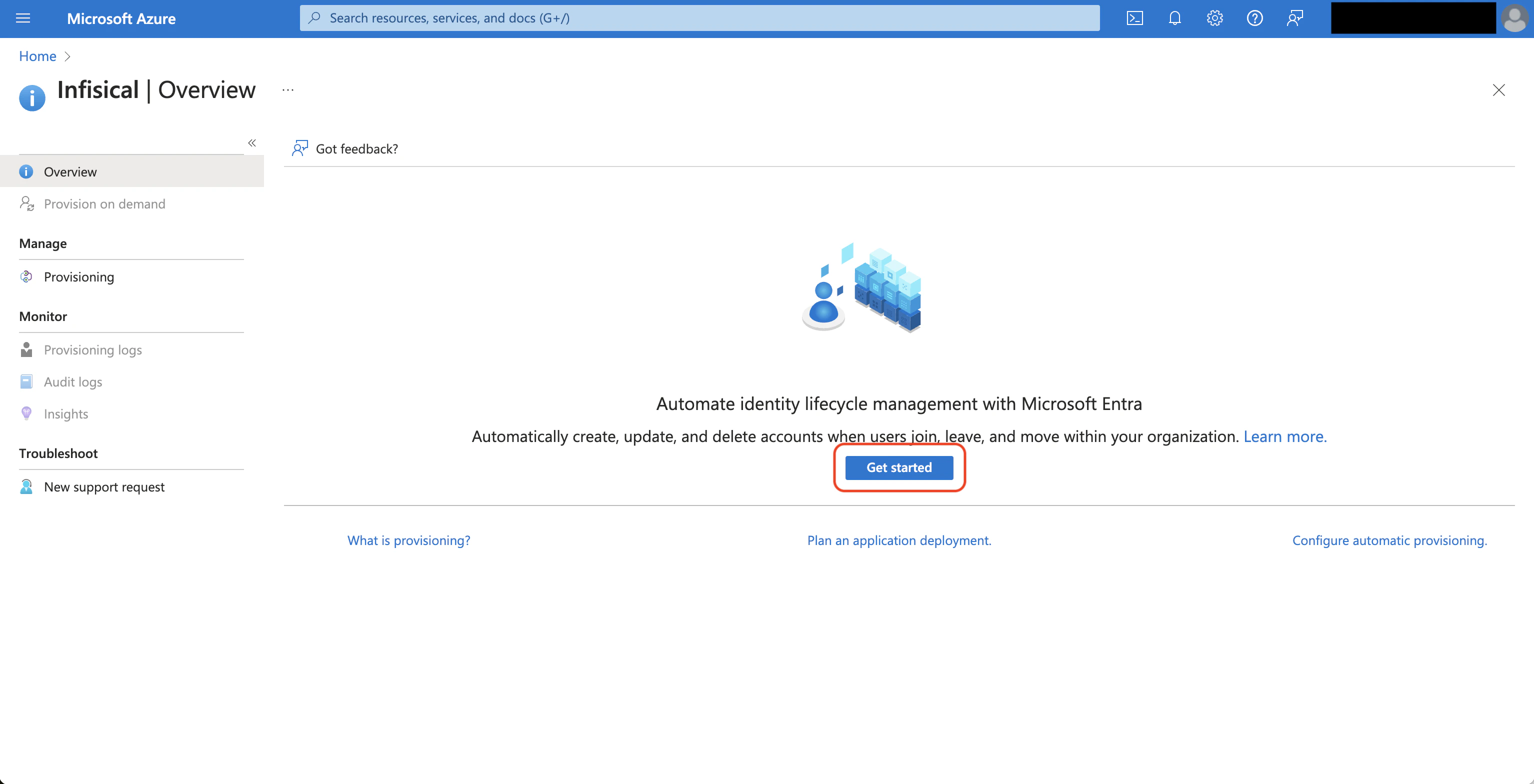Open New support request
The image size is (1534, 784).
click(x=131, y=486)
